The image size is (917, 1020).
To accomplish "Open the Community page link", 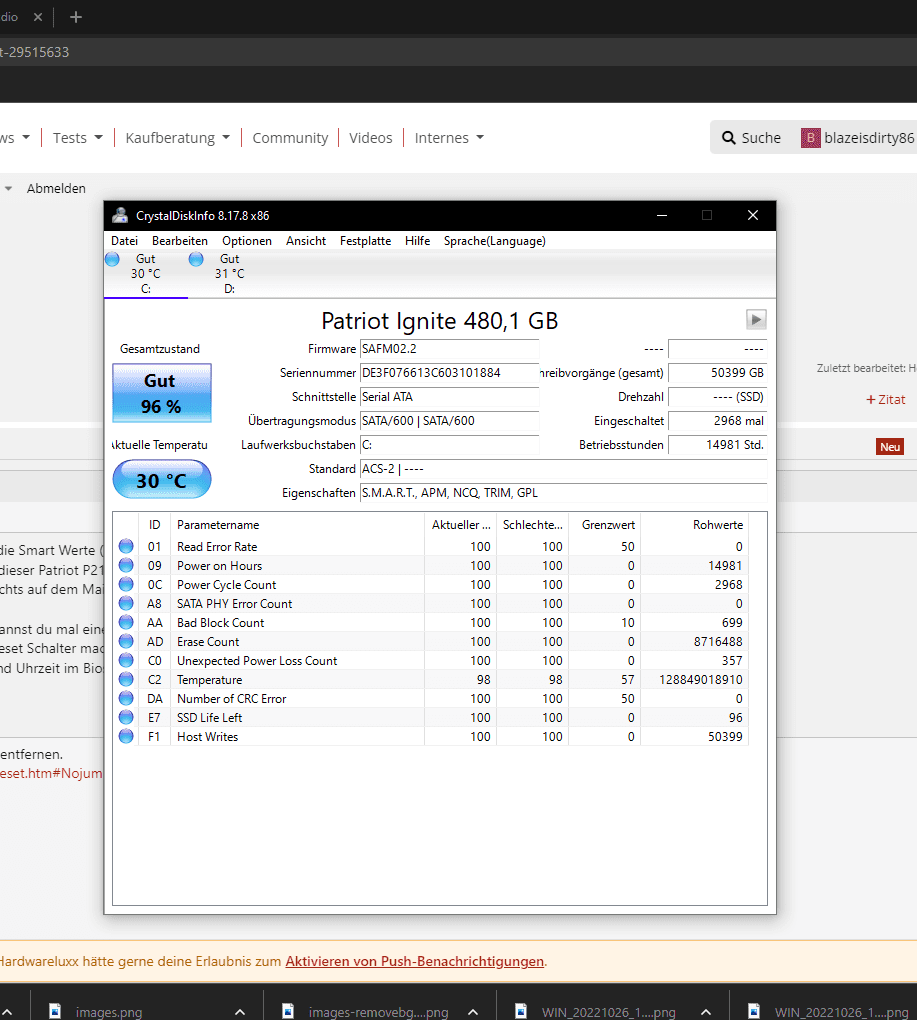I will coord(290,138).
